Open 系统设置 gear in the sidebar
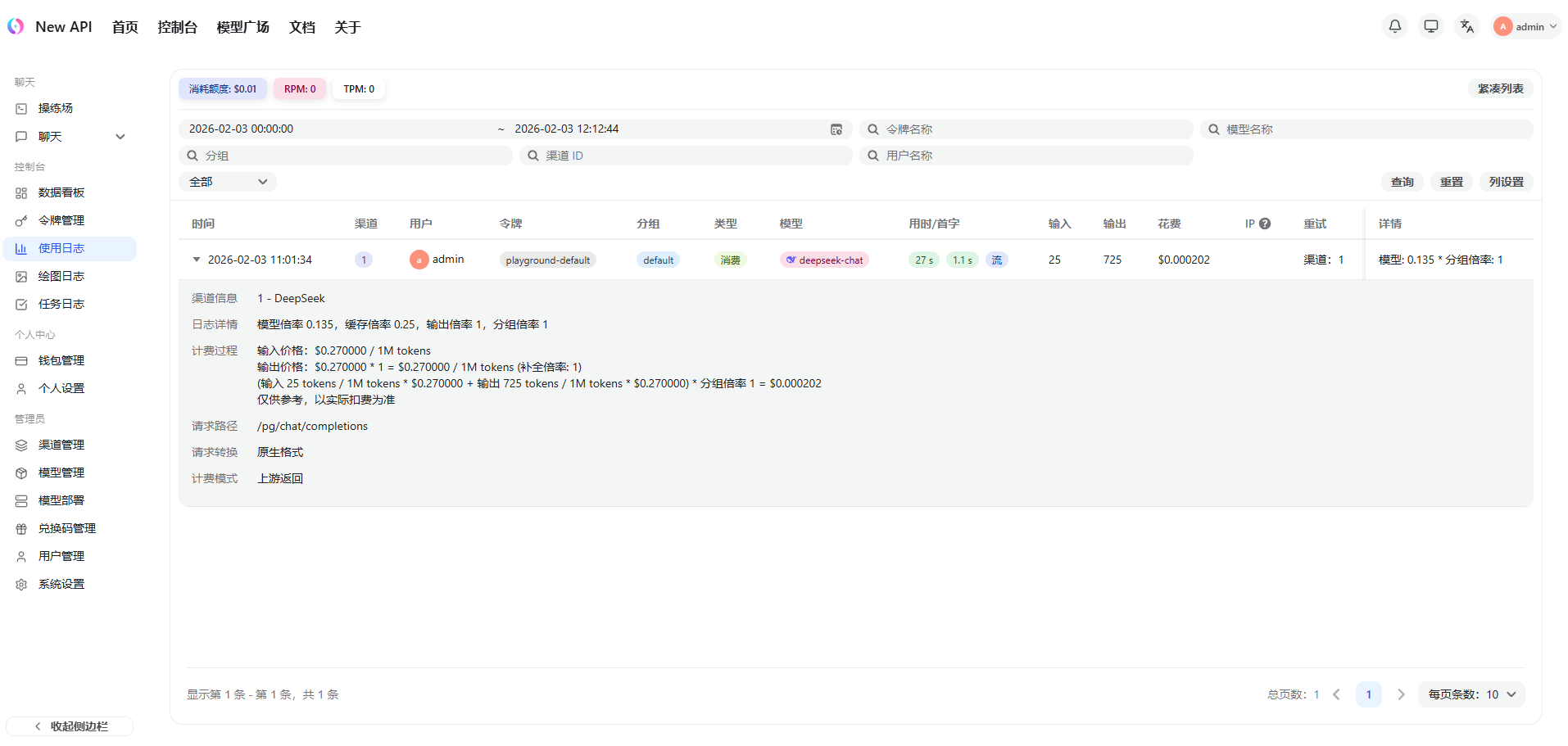 [x=61, y=584]
